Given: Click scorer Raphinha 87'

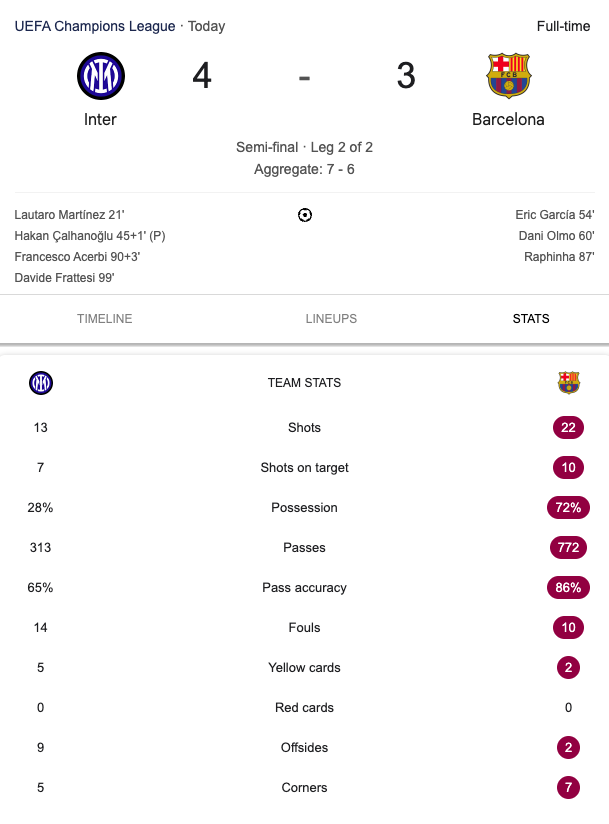Looking at the screenshot, I should point(559,257).
